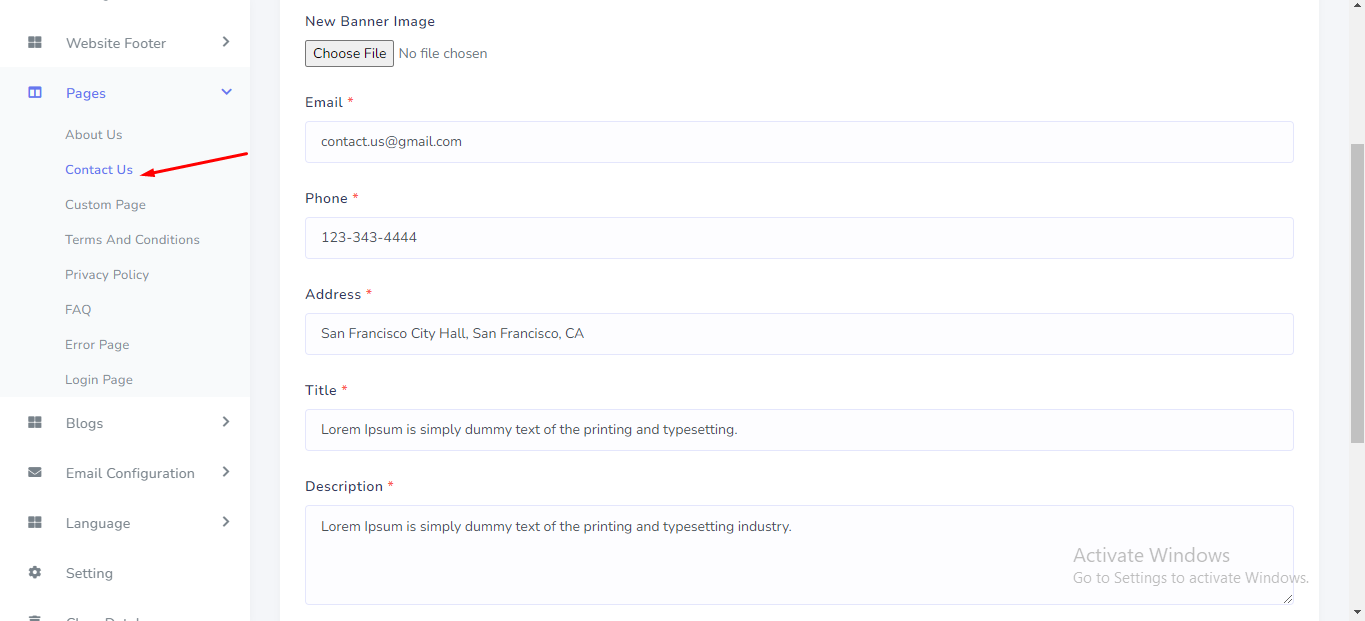The width and height of the screenshot is (1365, 621).
Task: Open the About Us page link
Action: [x=94, y=135]
